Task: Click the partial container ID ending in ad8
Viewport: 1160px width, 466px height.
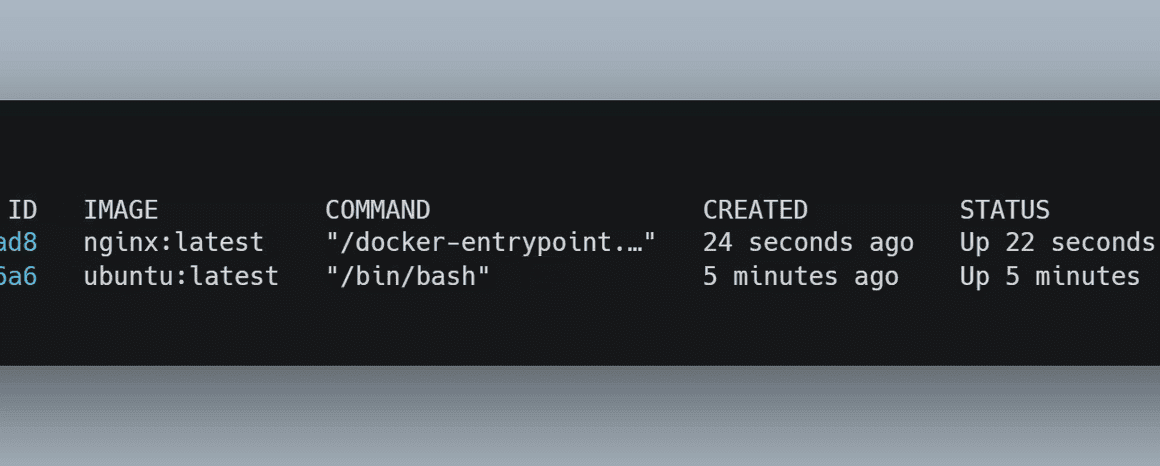Action: pyautogui.click(x=18, y=243)
